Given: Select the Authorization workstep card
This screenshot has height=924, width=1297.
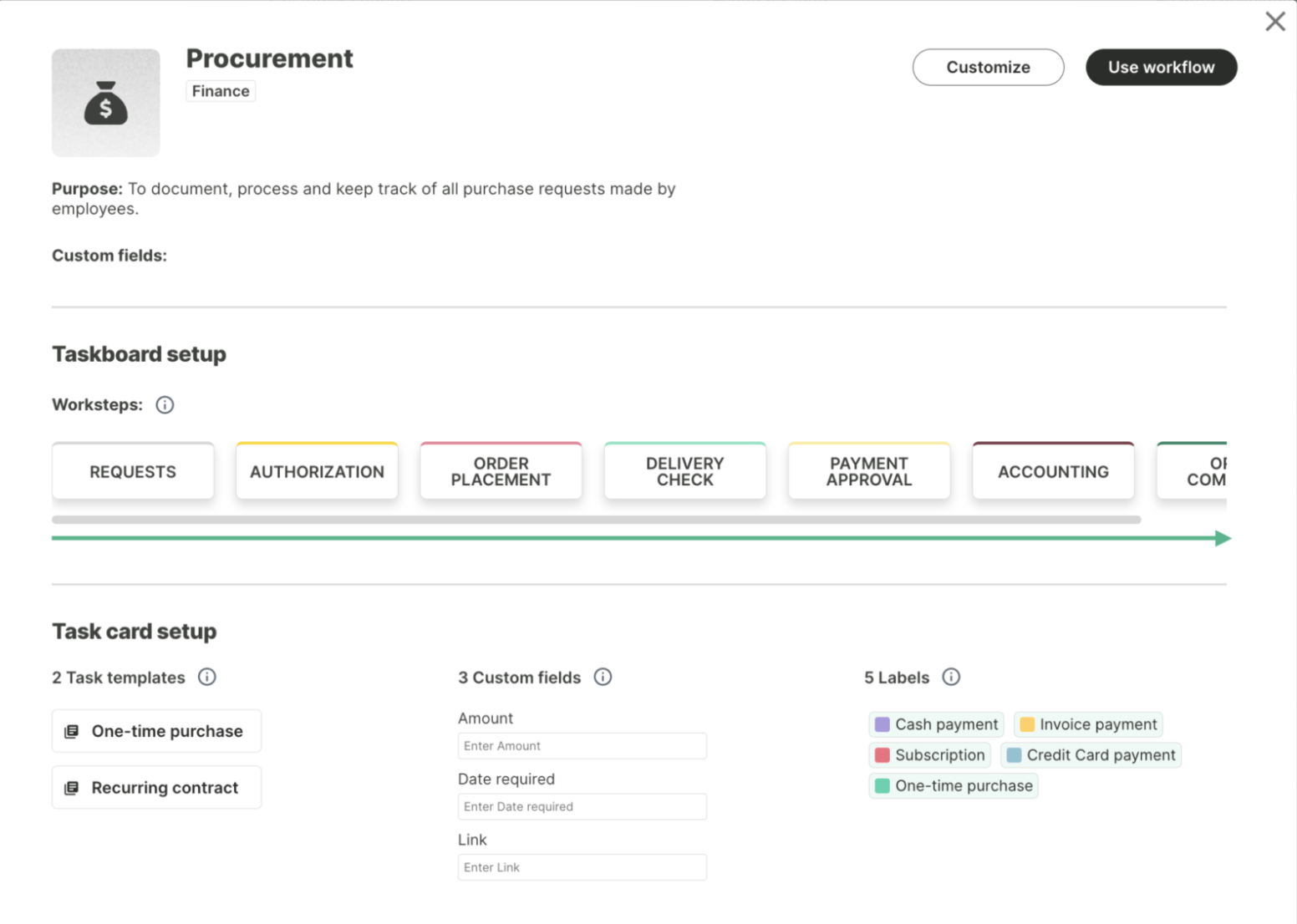Looking at the screenshot, I should click(317, 472).
